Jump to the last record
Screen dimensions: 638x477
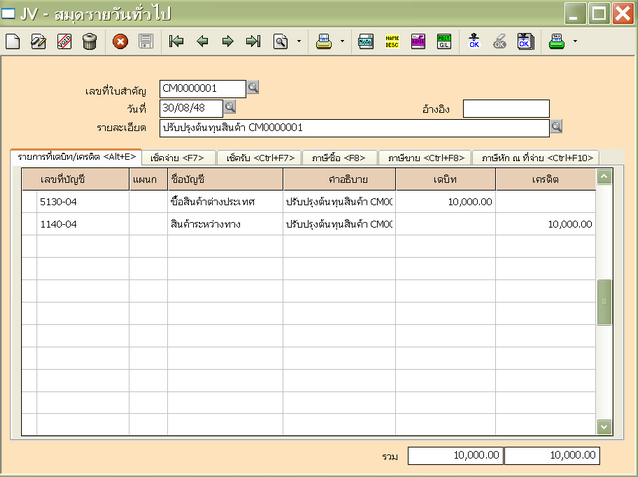[253, 42]
